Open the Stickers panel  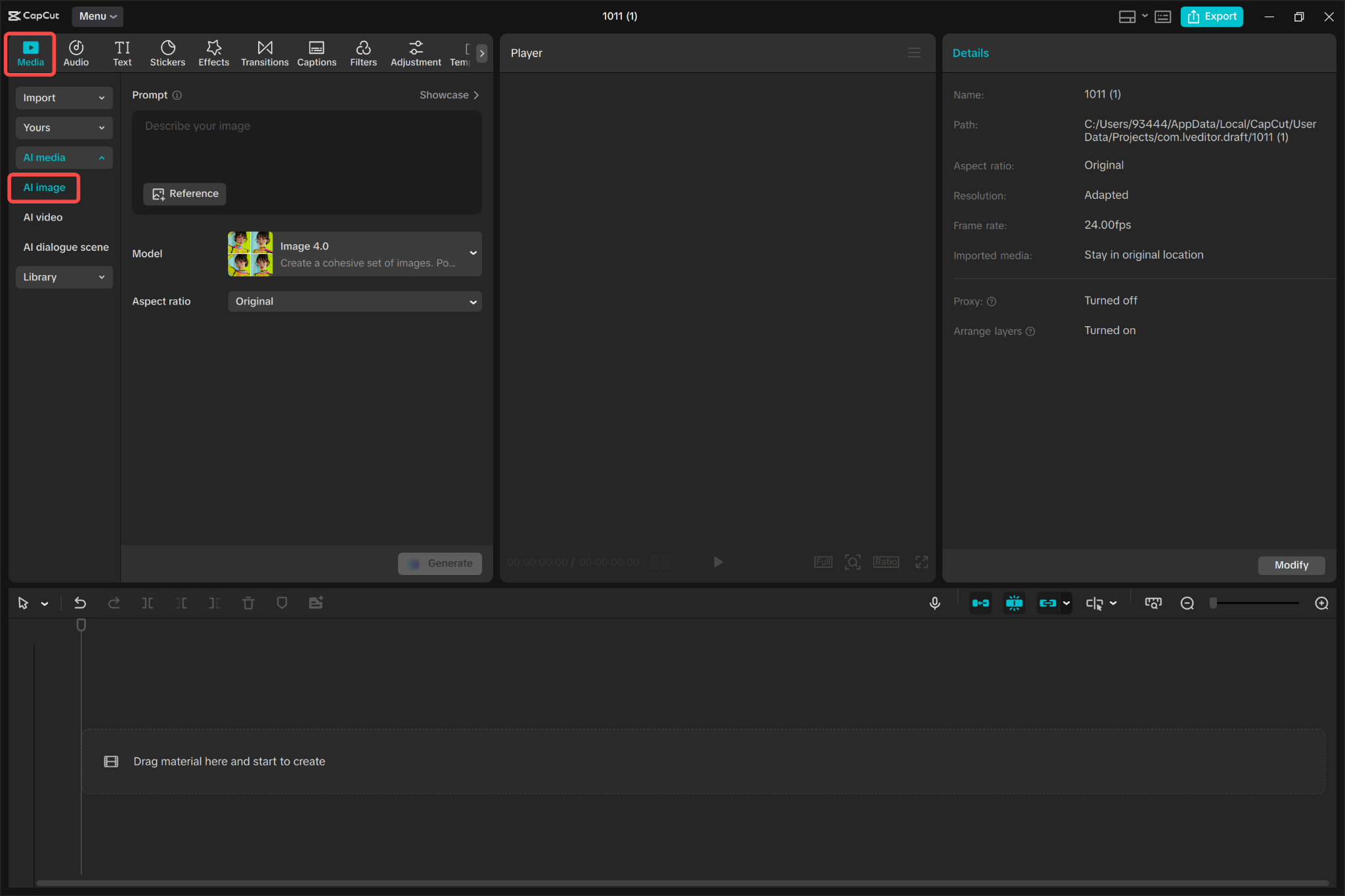coord(167,53)
